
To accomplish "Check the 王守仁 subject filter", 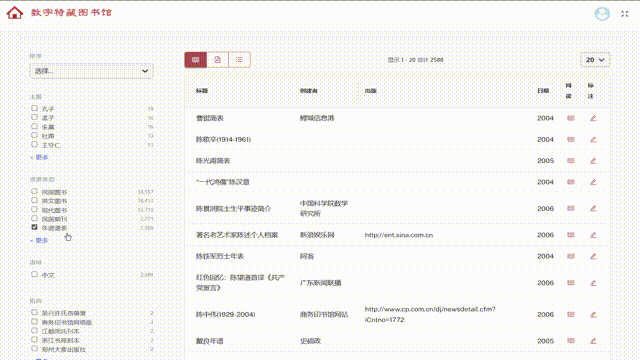I will [x=34, y=144].
